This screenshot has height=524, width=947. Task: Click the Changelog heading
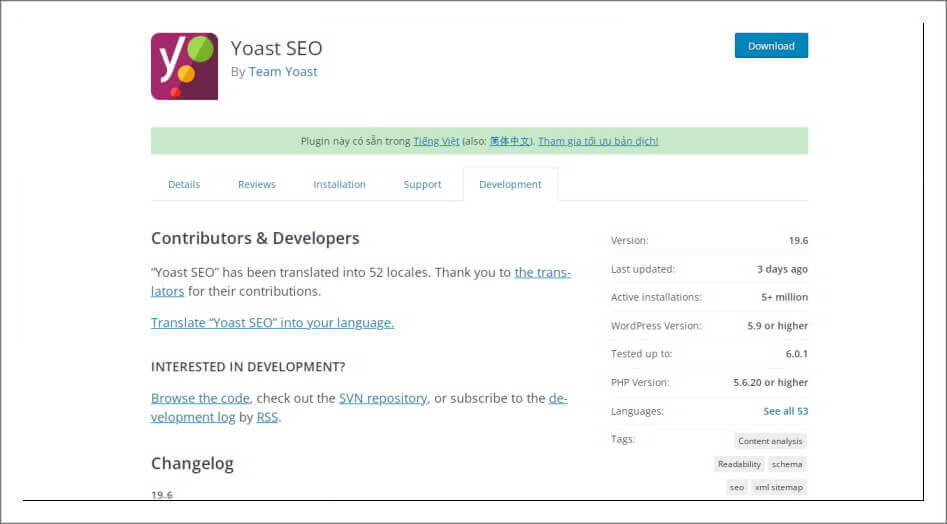(x=192, y=464)
